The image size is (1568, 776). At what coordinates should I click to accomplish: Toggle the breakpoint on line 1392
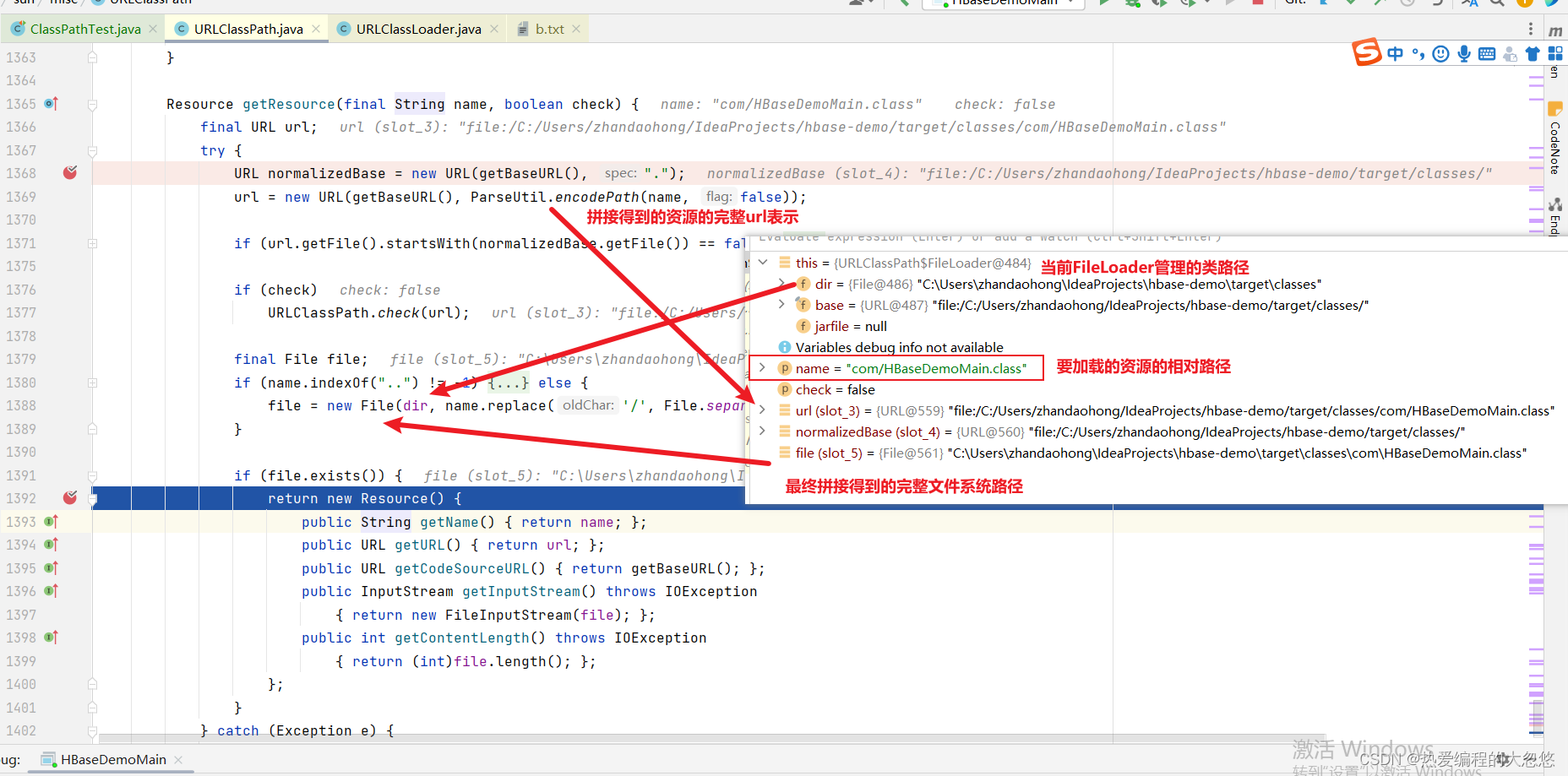(x=70, y=498)
